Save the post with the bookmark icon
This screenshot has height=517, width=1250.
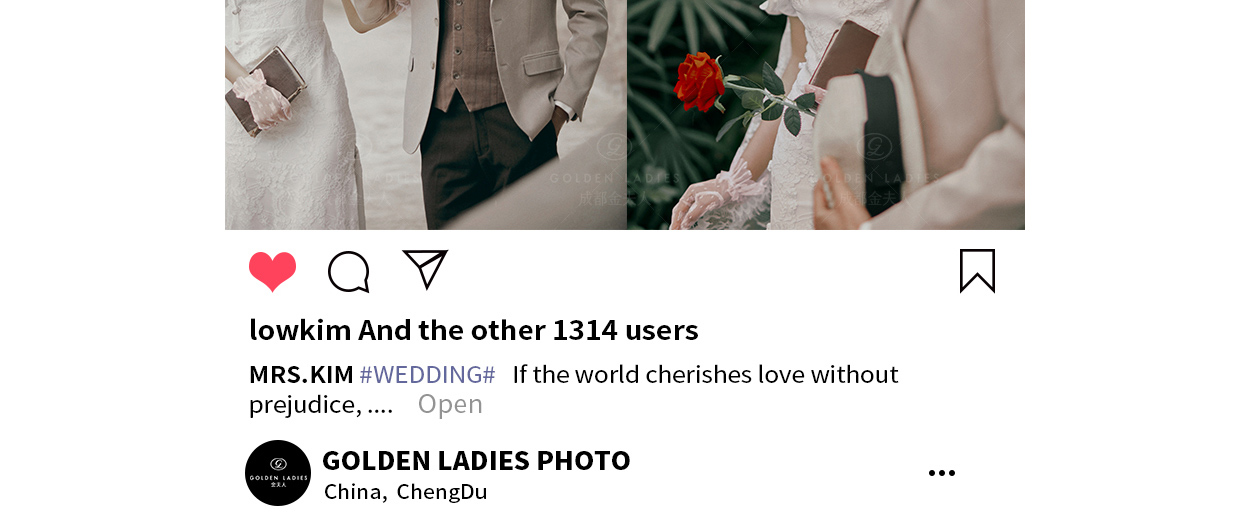[x=977, y=271]
